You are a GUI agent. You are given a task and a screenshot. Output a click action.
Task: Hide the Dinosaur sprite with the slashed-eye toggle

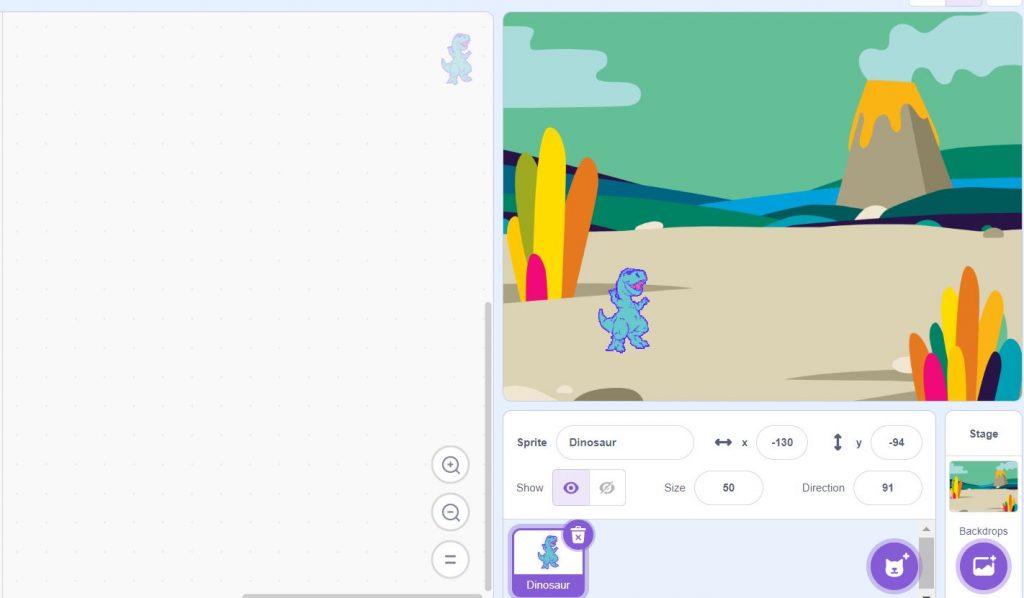tap(606, 487)
